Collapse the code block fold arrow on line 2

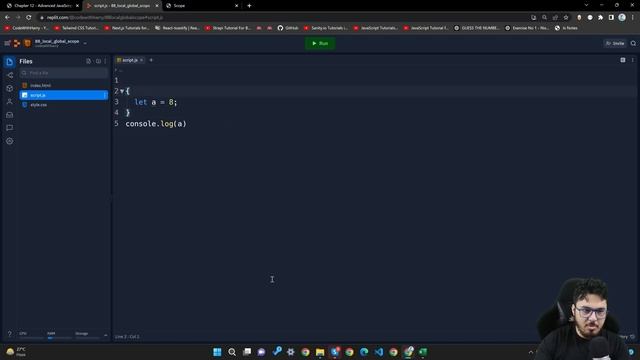(x=122, y=91)
